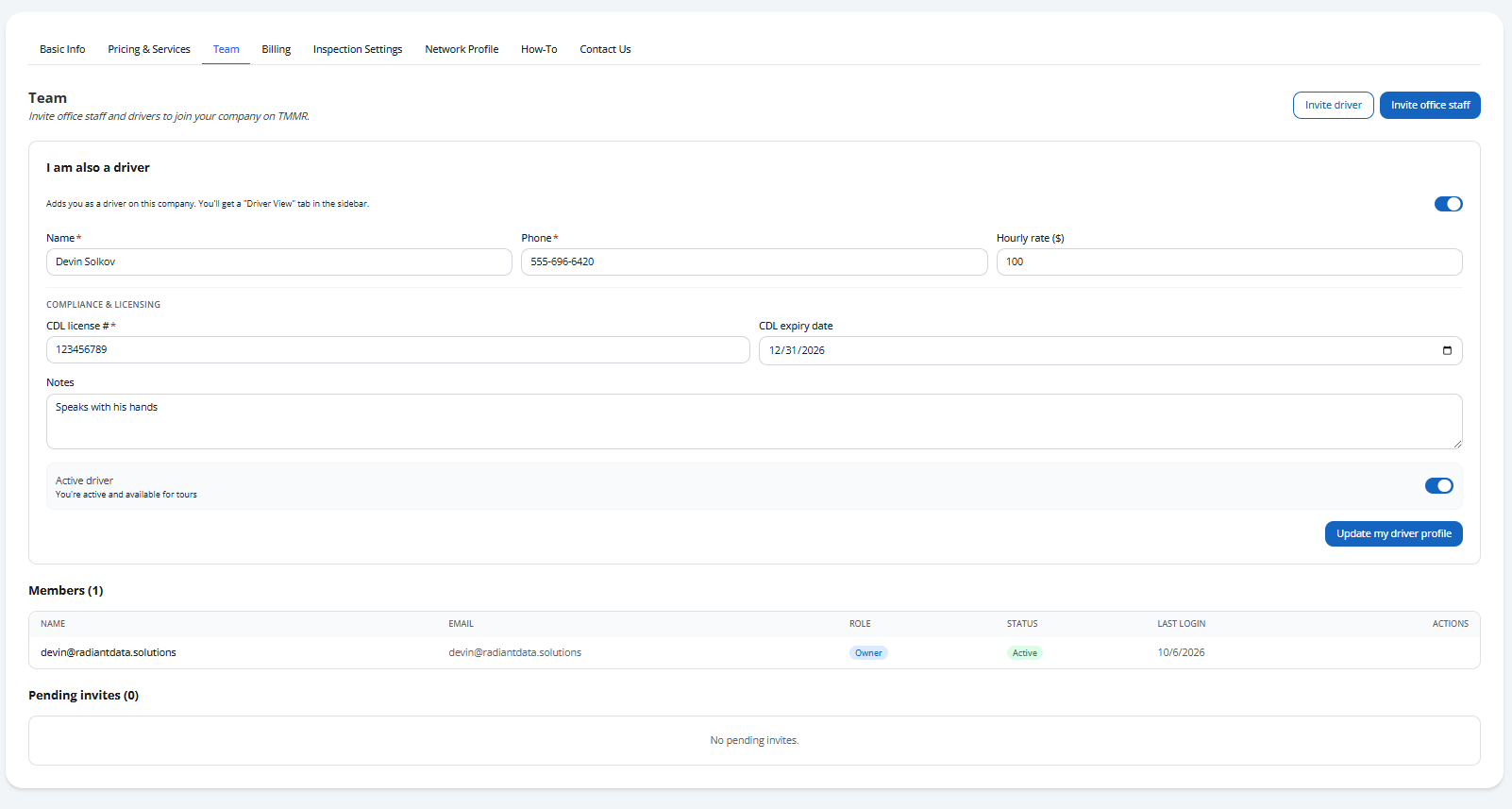The image size is (1512, 809).
Task: Click the Owner role badge
Action: tap(868, 653)
